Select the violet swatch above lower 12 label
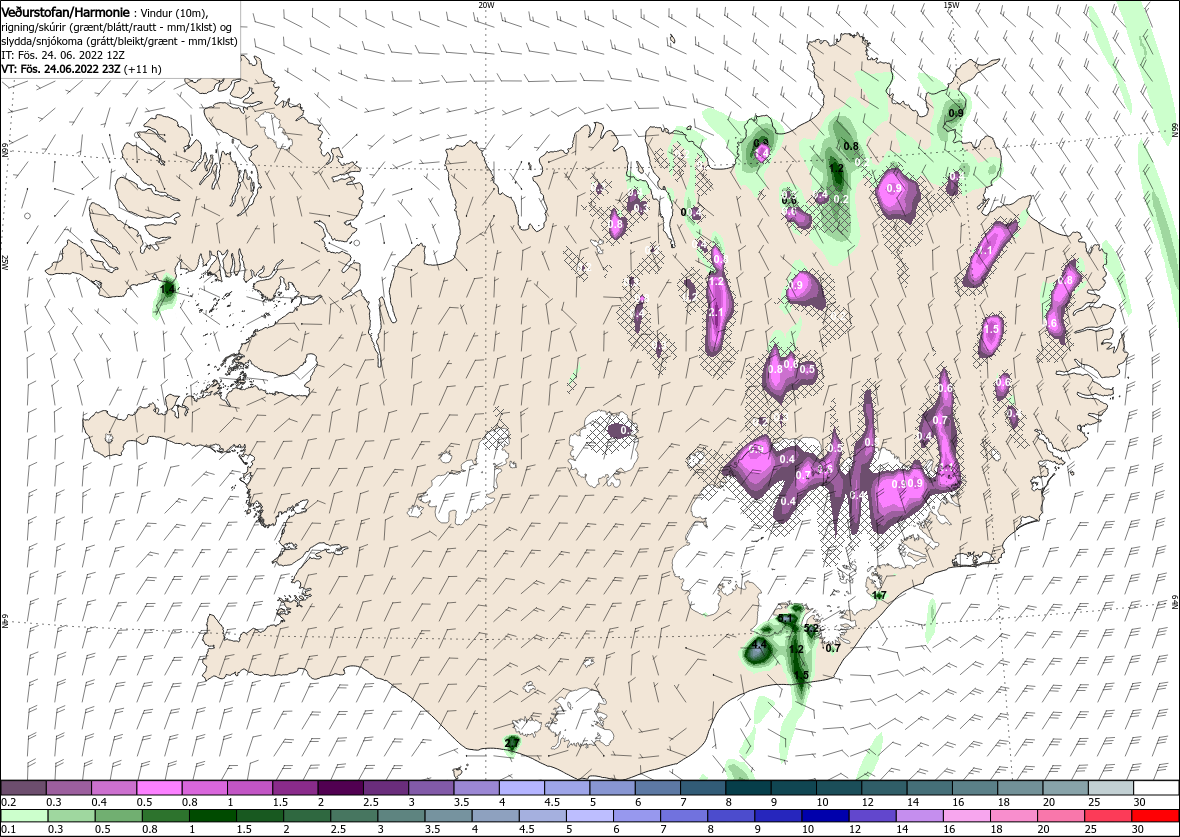Image resolution: width=1180 pixels, height=837 pixels. pos(872,817)
